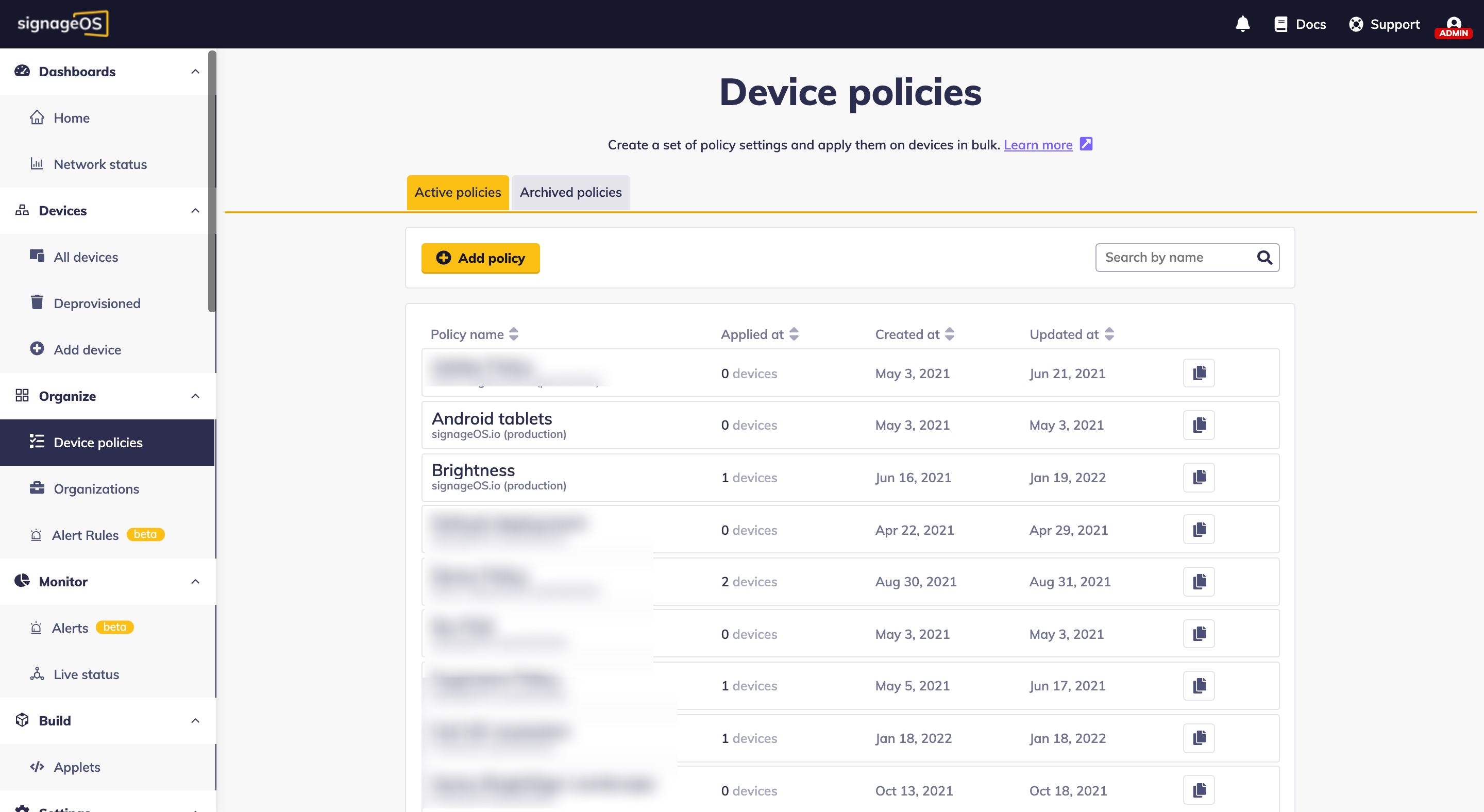Image resolution: width=1484 pixels, height=812 pixels.
Task: Switch to Archived policies tab
Action: (x=570, y=192)
